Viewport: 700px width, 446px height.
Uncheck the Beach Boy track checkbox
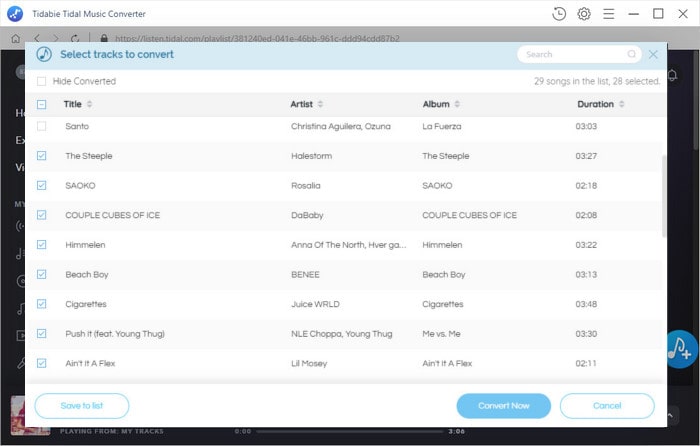(x=42, y=274)
